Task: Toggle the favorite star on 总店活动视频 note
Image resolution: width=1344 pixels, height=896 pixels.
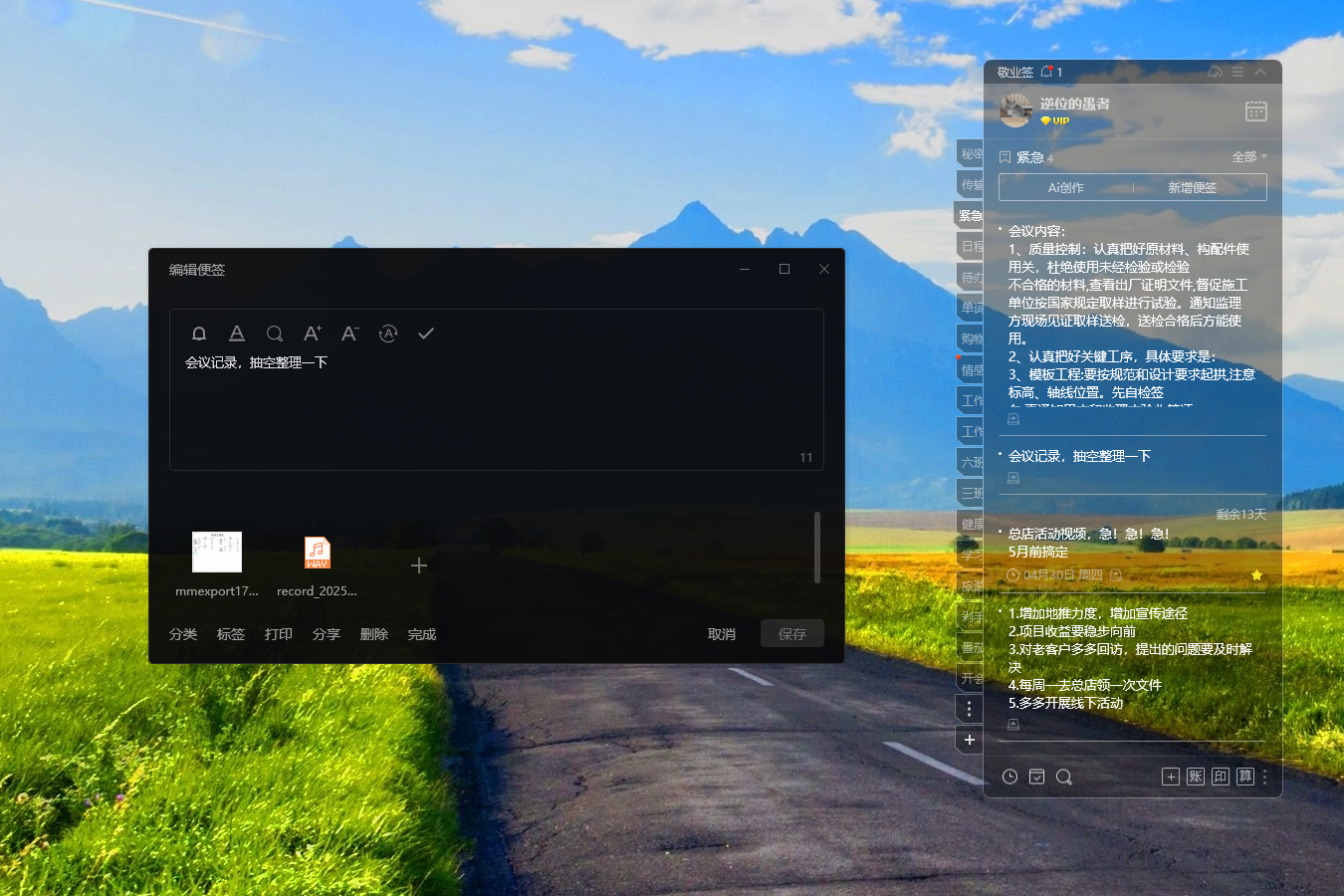Action: point(1256,574)
